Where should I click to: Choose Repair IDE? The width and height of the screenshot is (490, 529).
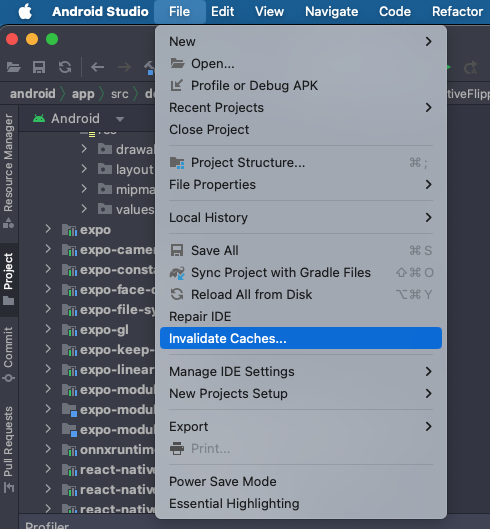pyautogui.click(x=301, y=316)
